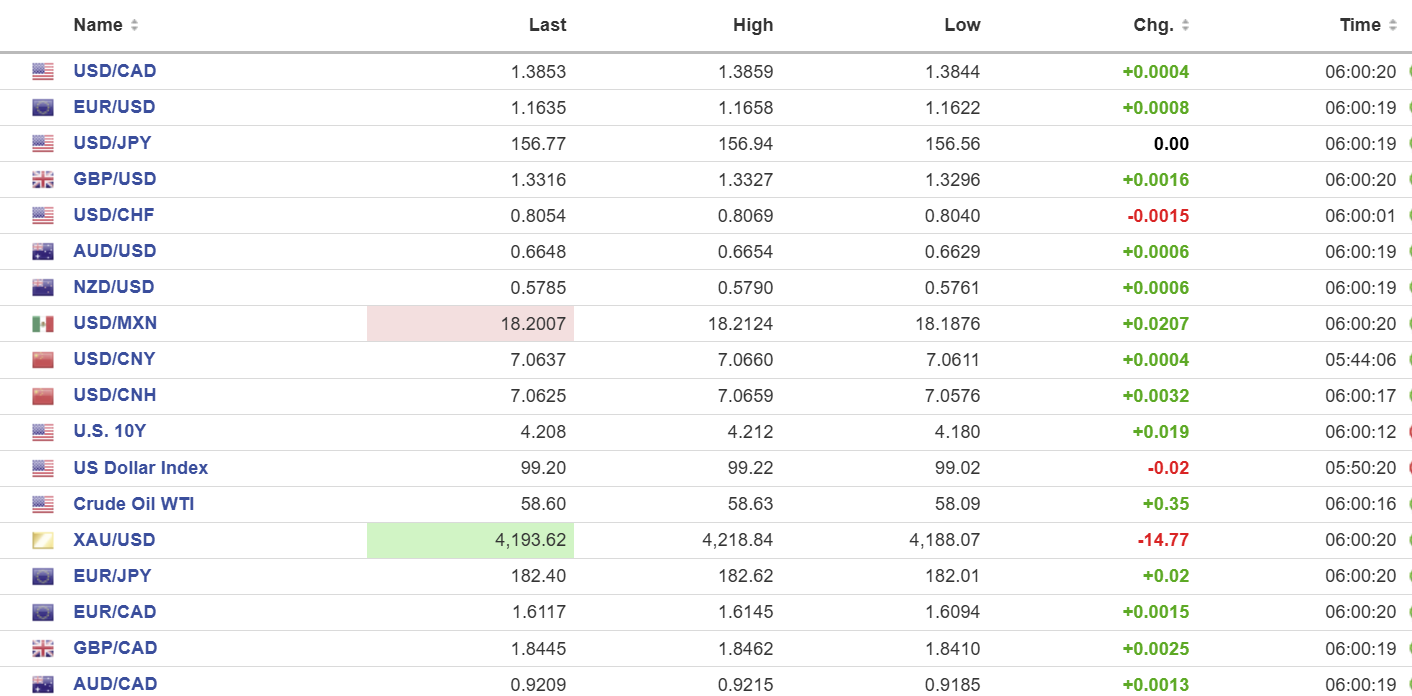Click the green highlighted XAU/USD last price
This screenshot has height=696, width=1412.
point(530,541)
